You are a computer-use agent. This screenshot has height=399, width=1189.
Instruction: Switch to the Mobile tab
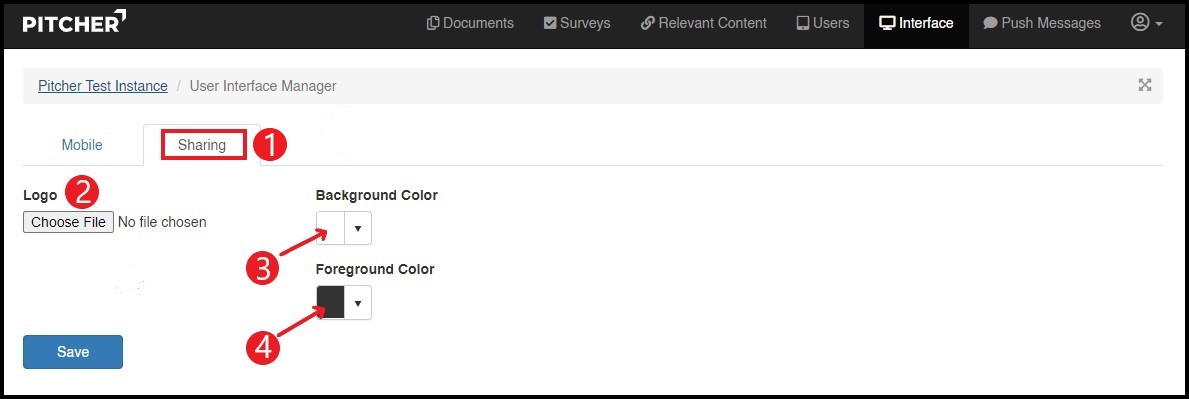click(82, 145)
